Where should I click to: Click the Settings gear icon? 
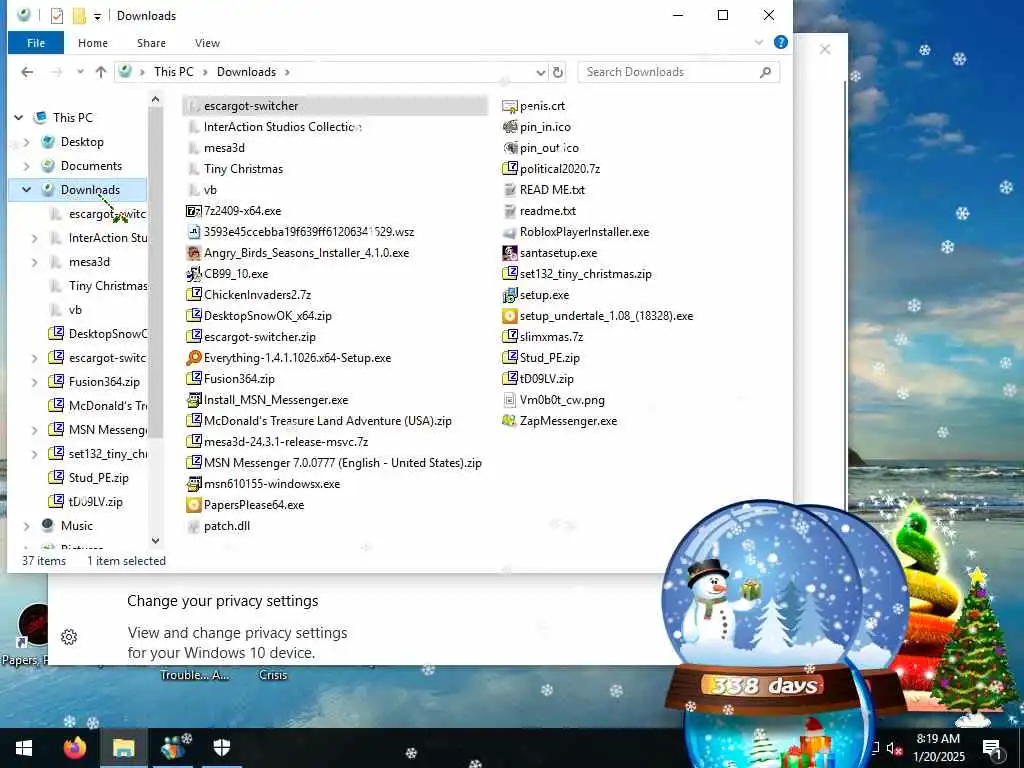pos(69,637)
